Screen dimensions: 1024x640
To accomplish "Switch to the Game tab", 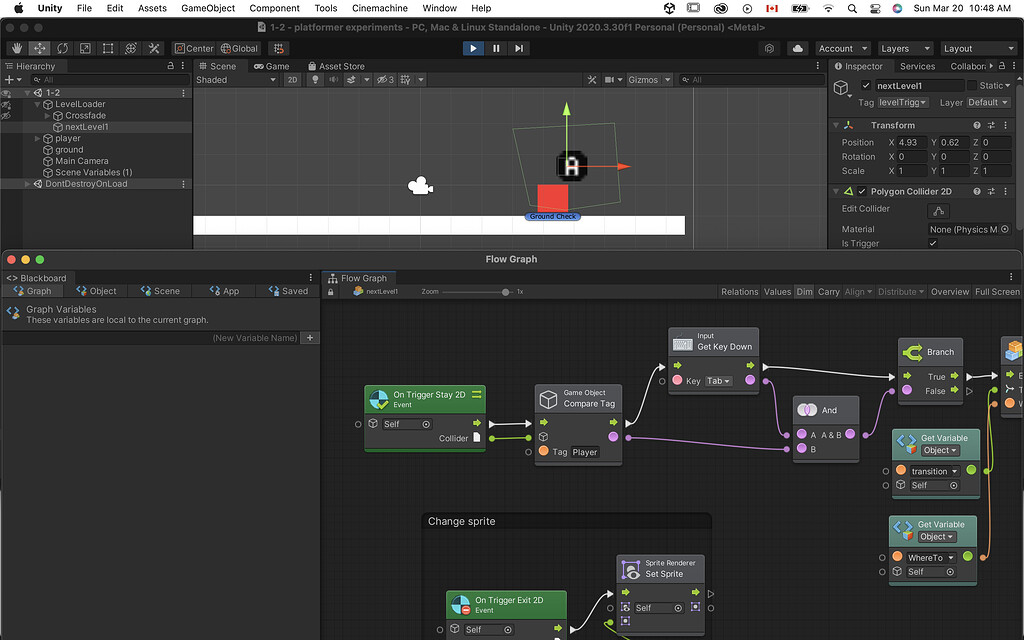I will click(271, 66).
